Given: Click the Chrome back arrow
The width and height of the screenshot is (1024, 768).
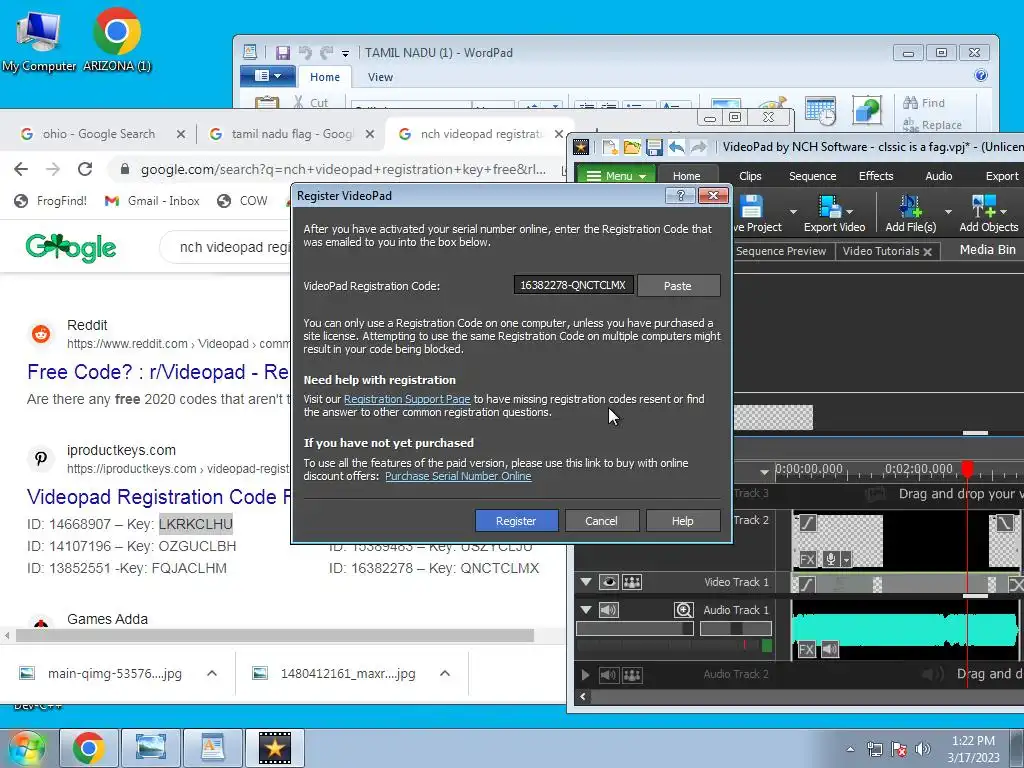Looking at the screenshot, I should tap(21, 169).
